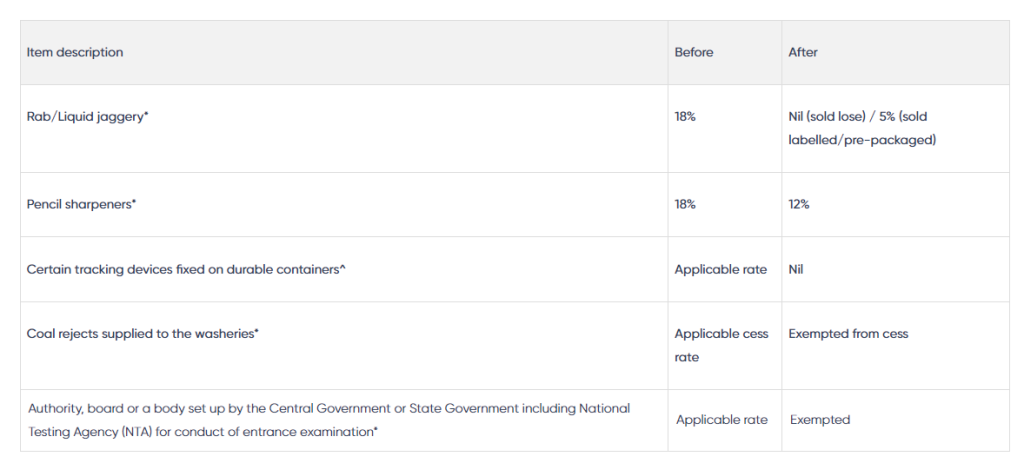The width and height of the screenshot is (1024, 463).
Task: Click the 'Item description' column header
Action: click(x=75, y=52)
